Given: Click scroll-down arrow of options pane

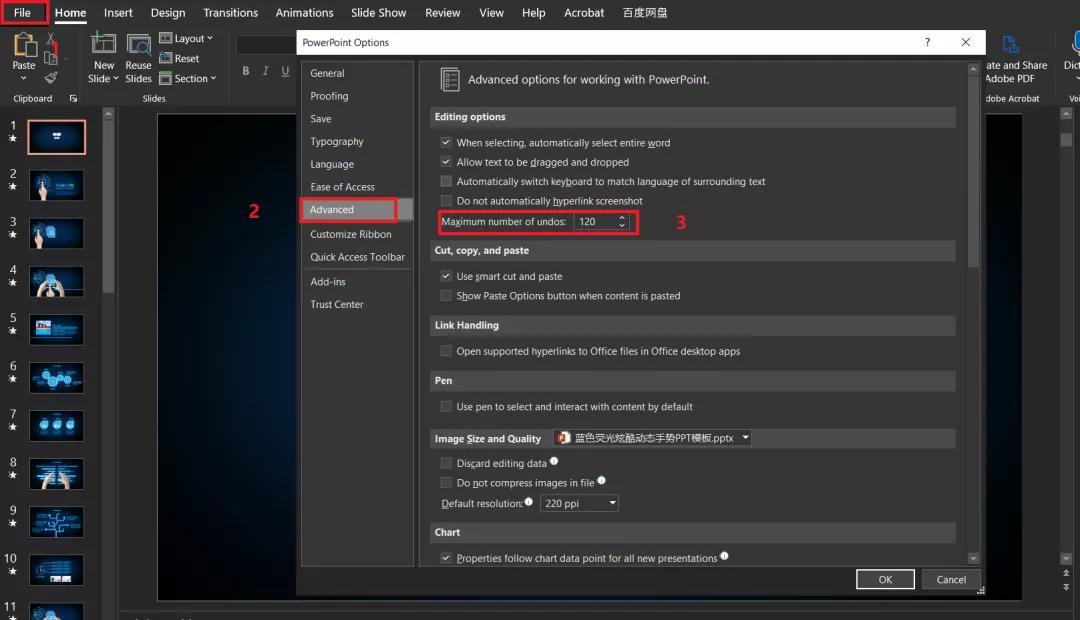Looking at the screenshot, I should [x=973, y=559].
